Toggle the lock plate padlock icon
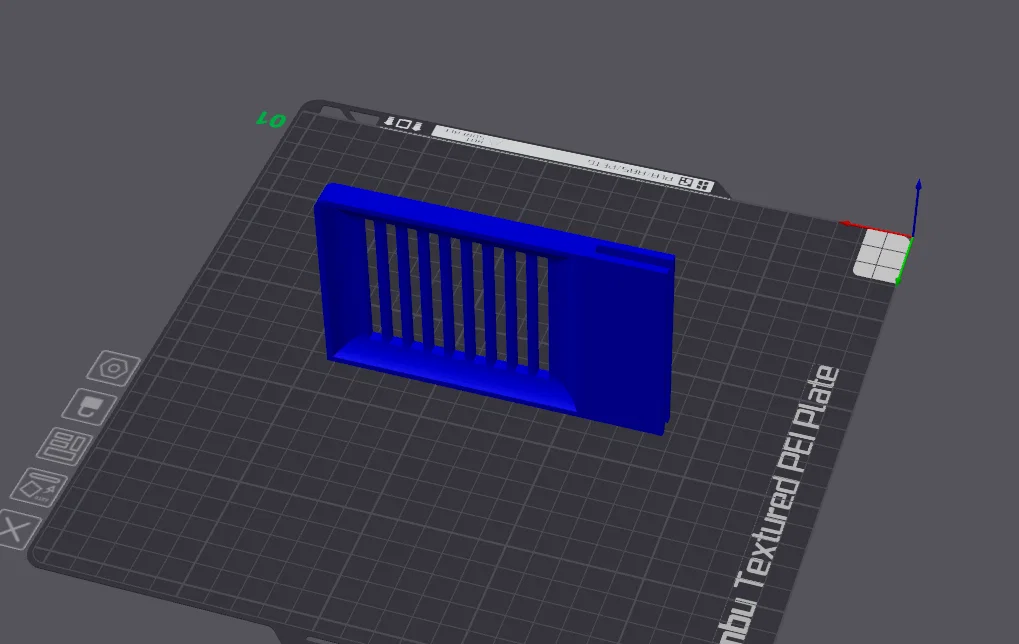The height and width of the screenshot is (644, 1019). 90,407
